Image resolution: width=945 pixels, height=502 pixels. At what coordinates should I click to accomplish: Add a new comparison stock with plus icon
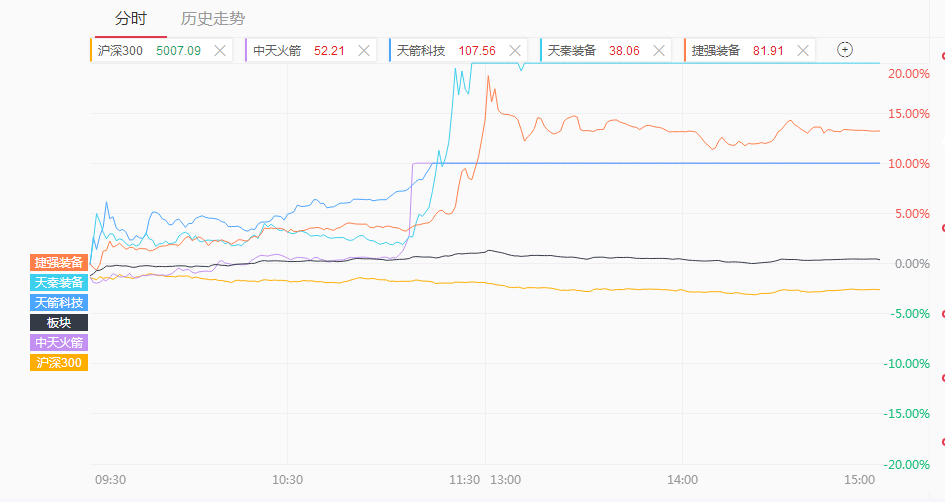(845, 50)
